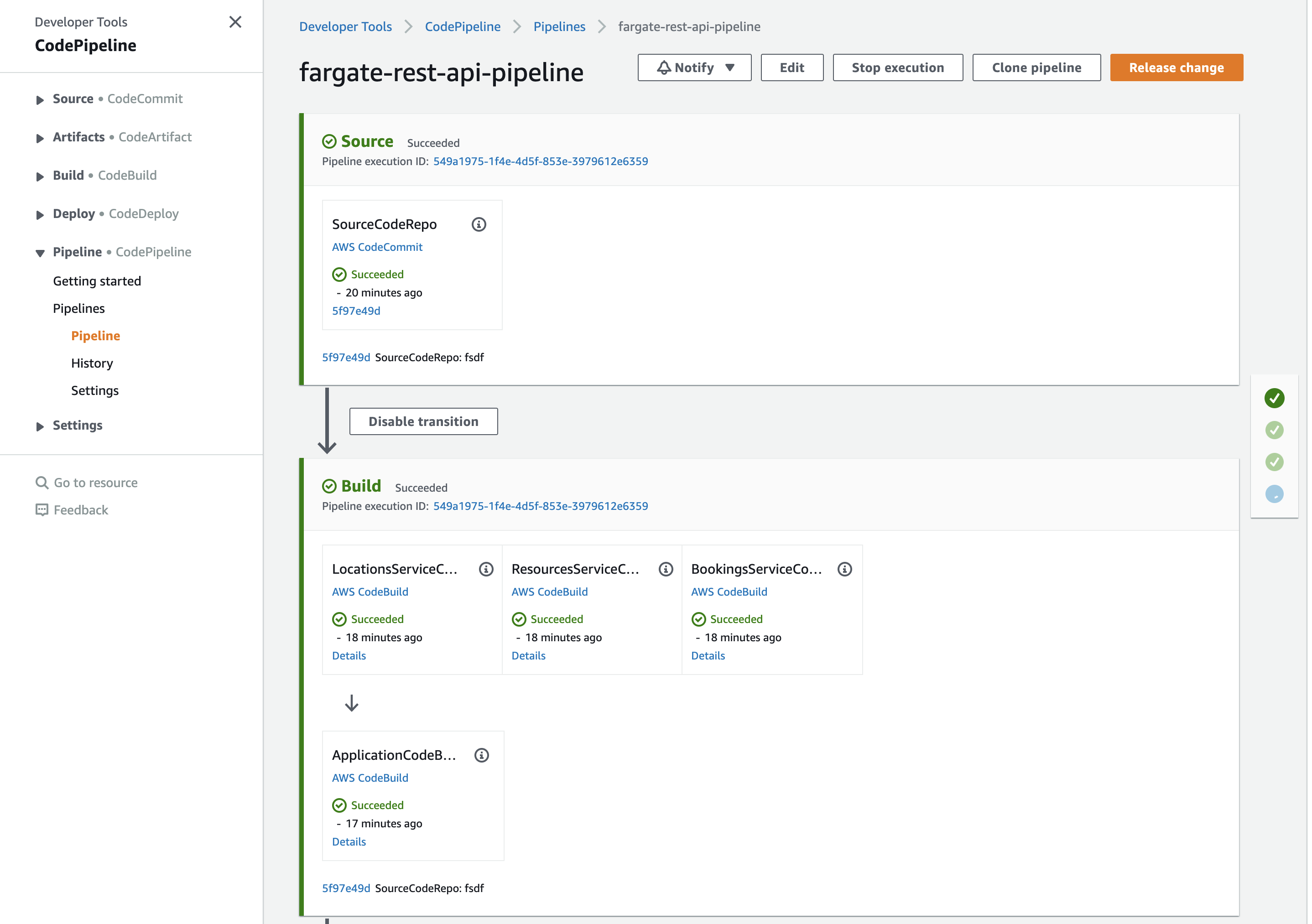Show info for SourceCodeRepo action
Screen dimensions: 1312x924
point(479,224)
